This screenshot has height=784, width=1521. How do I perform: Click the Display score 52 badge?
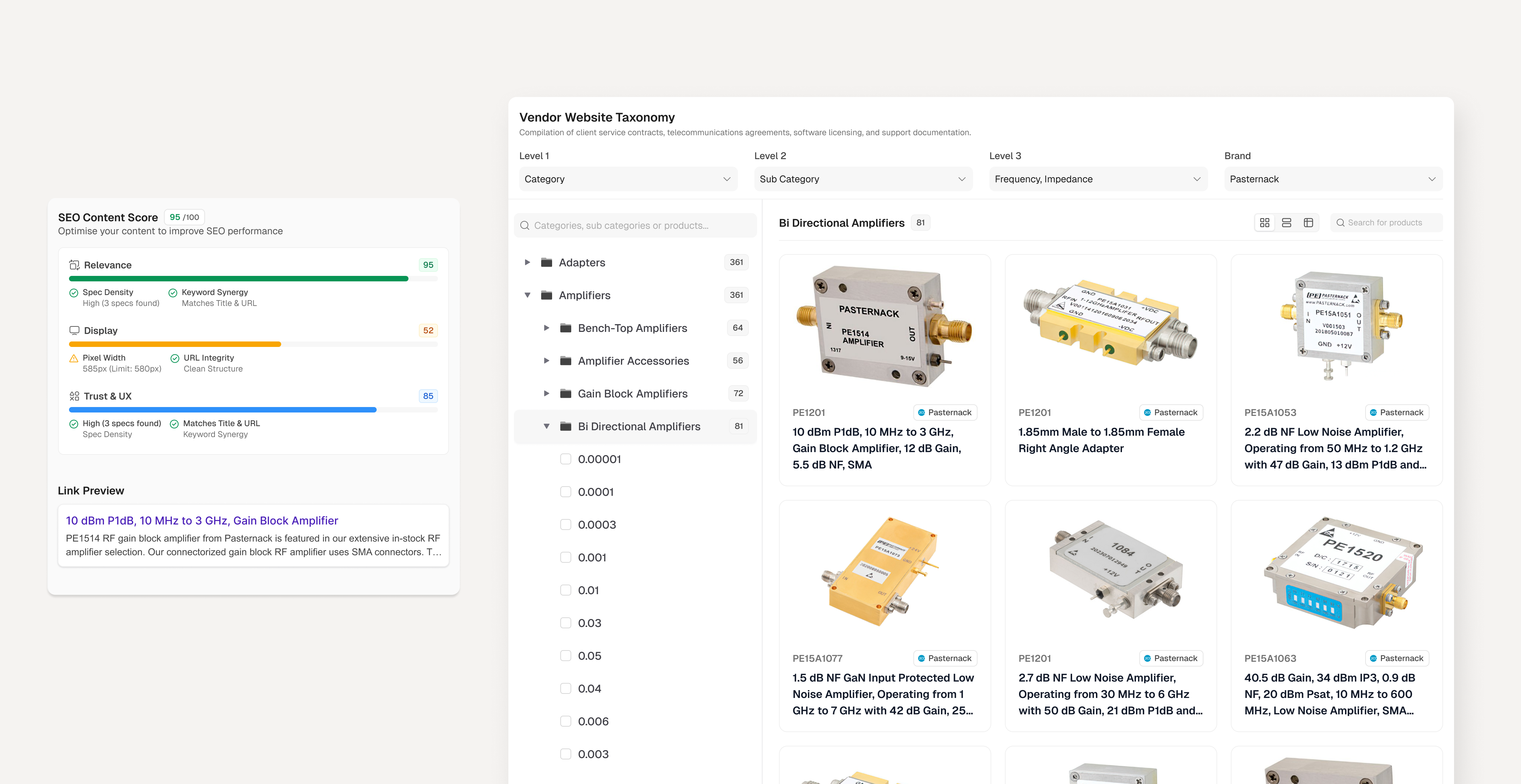point(428,330)
